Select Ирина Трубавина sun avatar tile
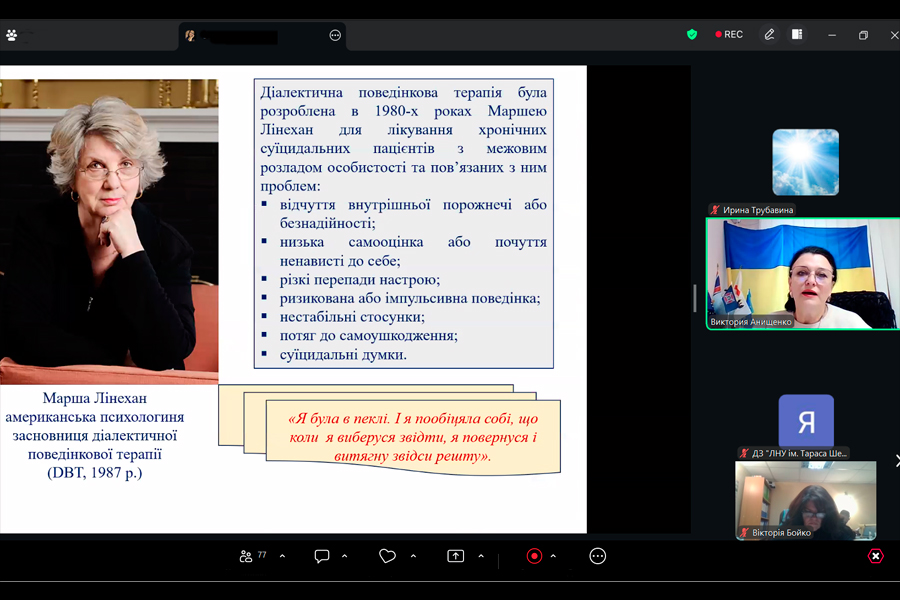The height and width of the screenshot is (600, 900). point(805,162)
